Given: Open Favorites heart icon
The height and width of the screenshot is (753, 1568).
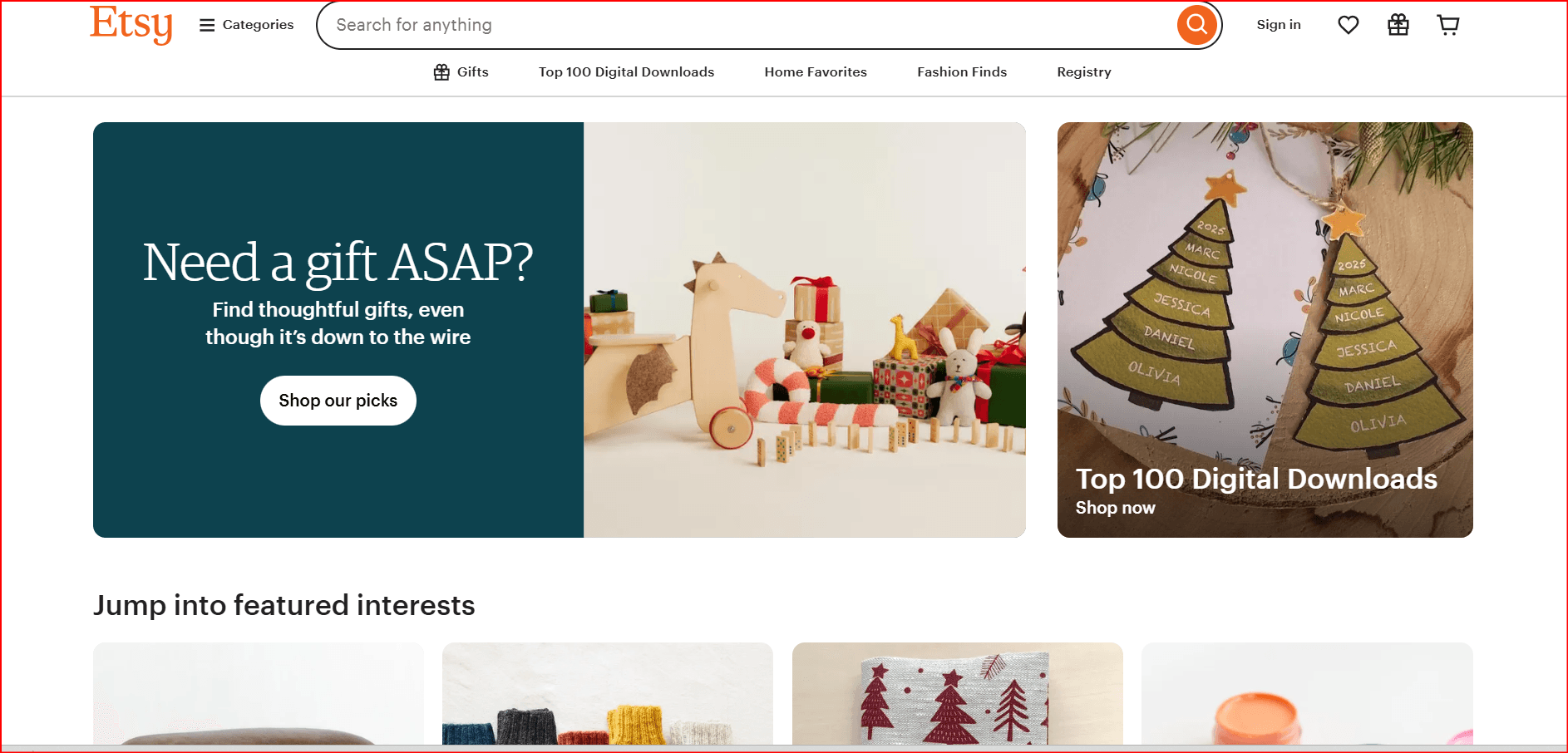Looking at the screenshot, I should 1349,25.
